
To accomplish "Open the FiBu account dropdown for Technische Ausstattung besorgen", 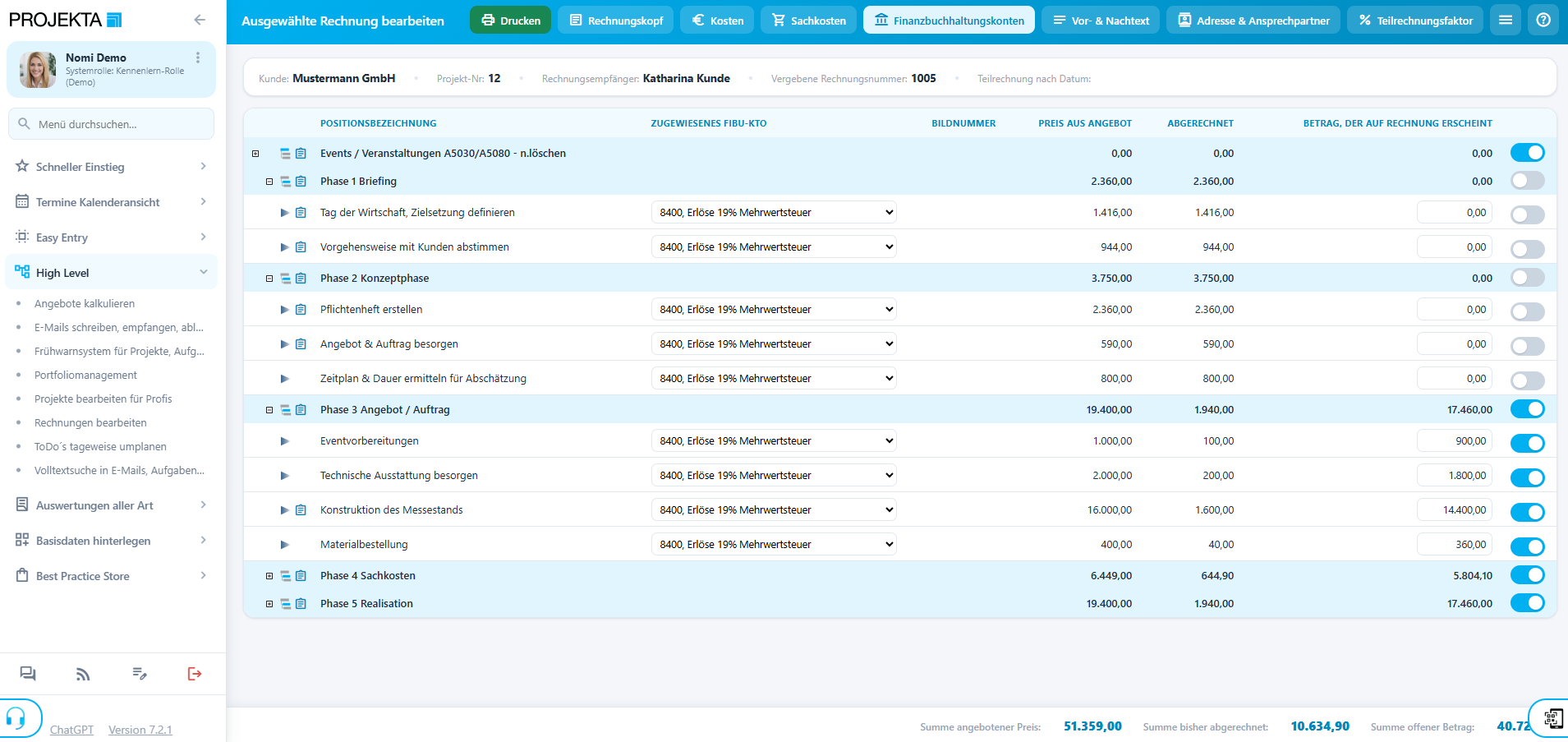I will pyautogui.click(x=774, y=475).
